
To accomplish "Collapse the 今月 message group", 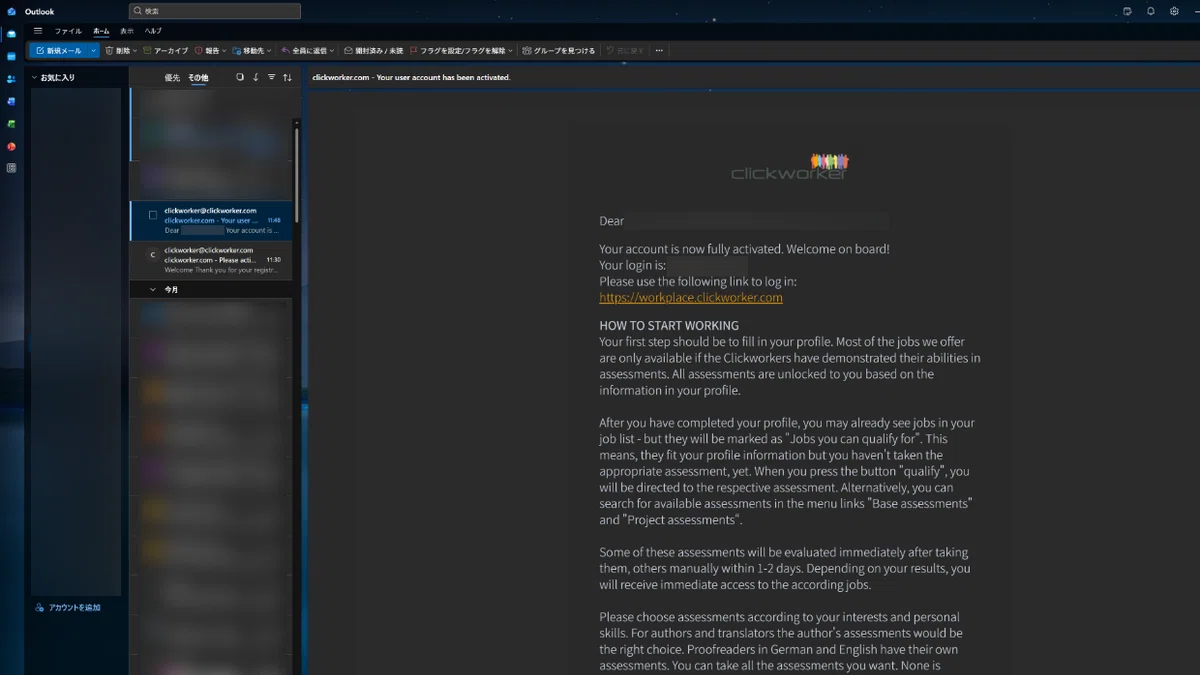I will tap(153, 289).
